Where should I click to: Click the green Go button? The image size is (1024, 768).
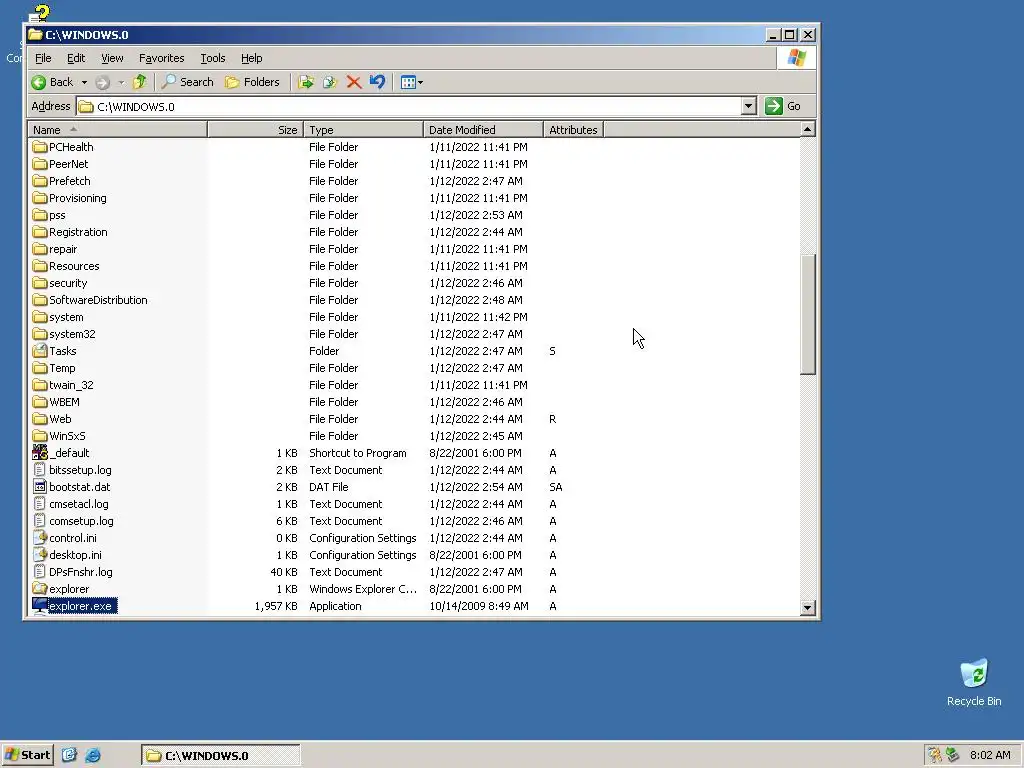coord(783,106)
